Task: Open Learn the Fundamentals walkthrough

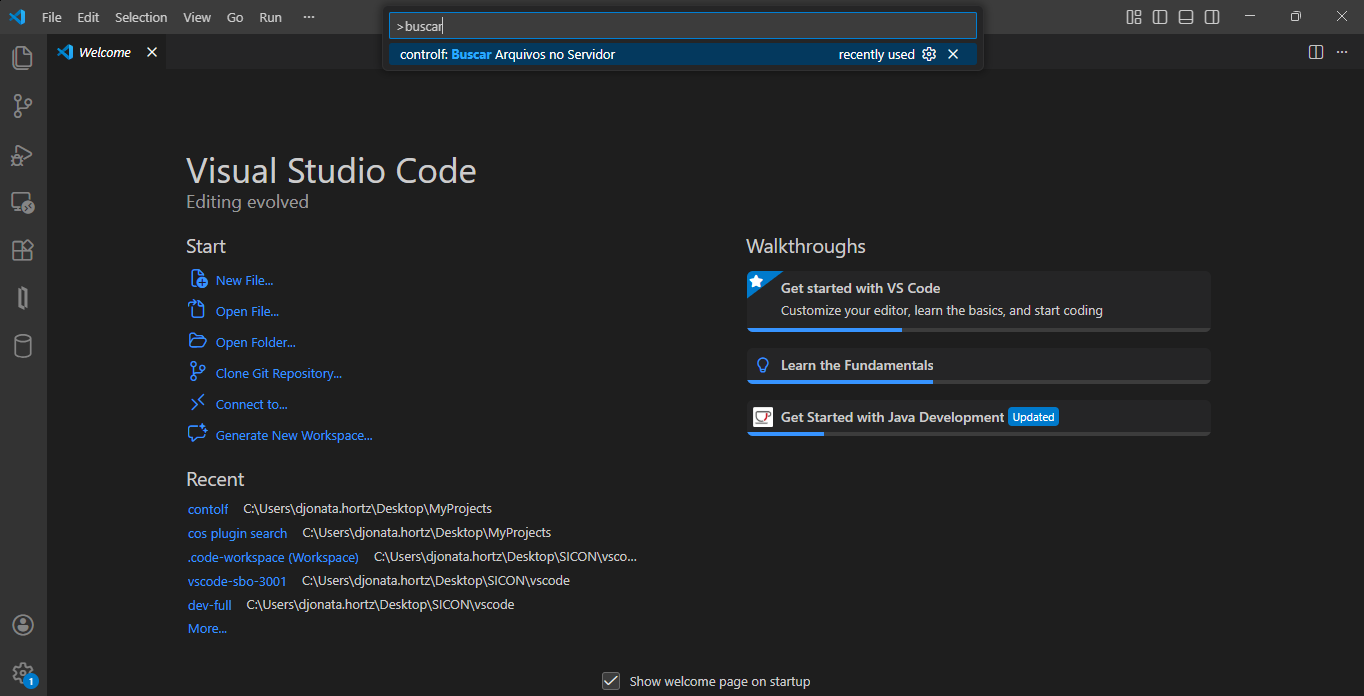Action: (978, 366)
